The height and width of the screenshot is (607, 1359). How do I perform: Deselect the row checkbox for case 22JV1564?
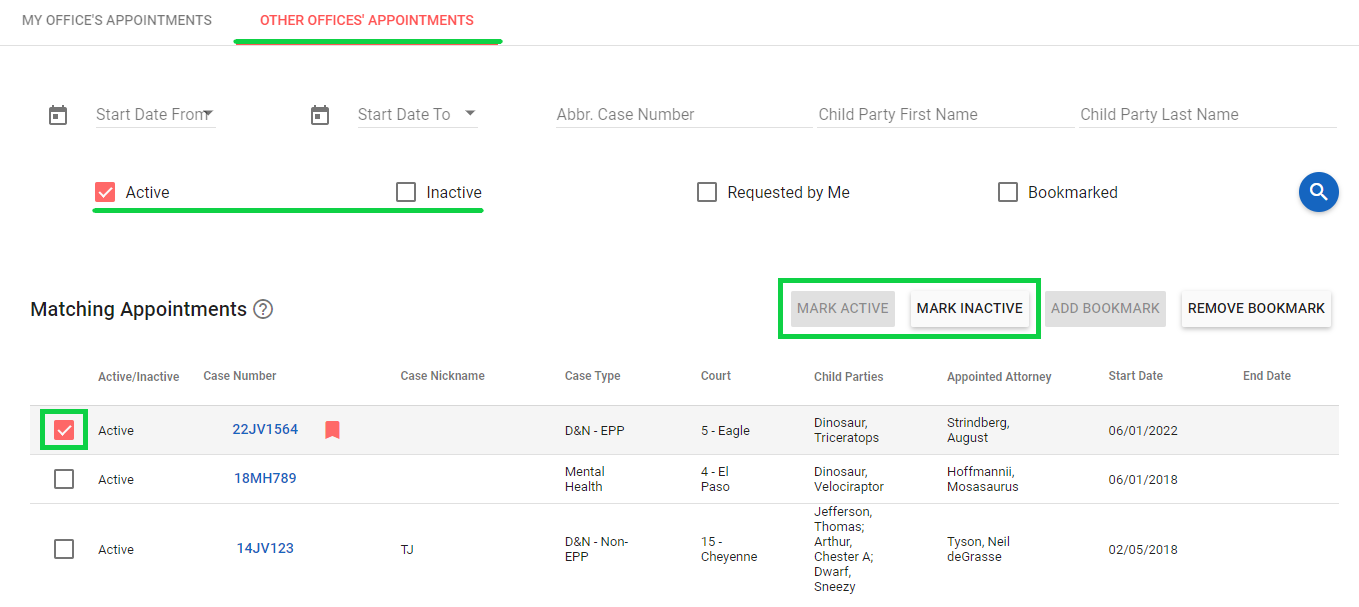pyautogui.click(x=64, y=430)
